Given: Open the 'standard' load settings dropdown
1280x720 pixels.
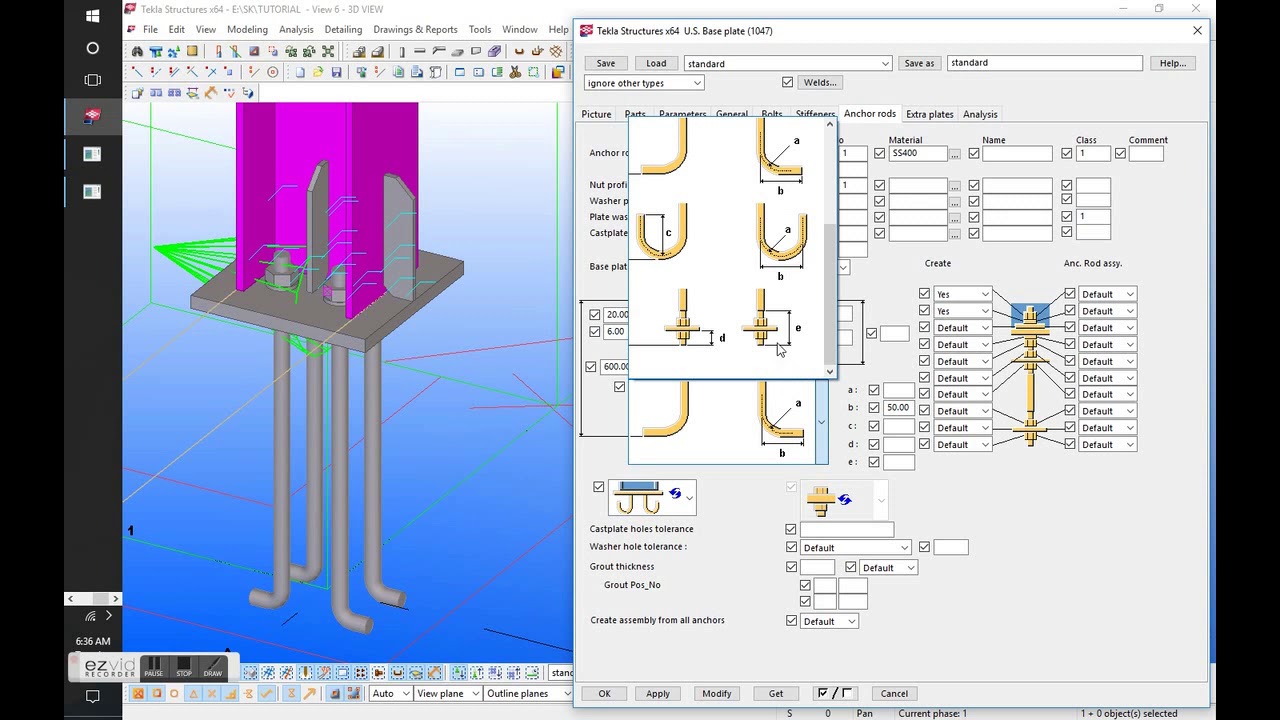Looking at the screenshot, I should tap(787, 63).
